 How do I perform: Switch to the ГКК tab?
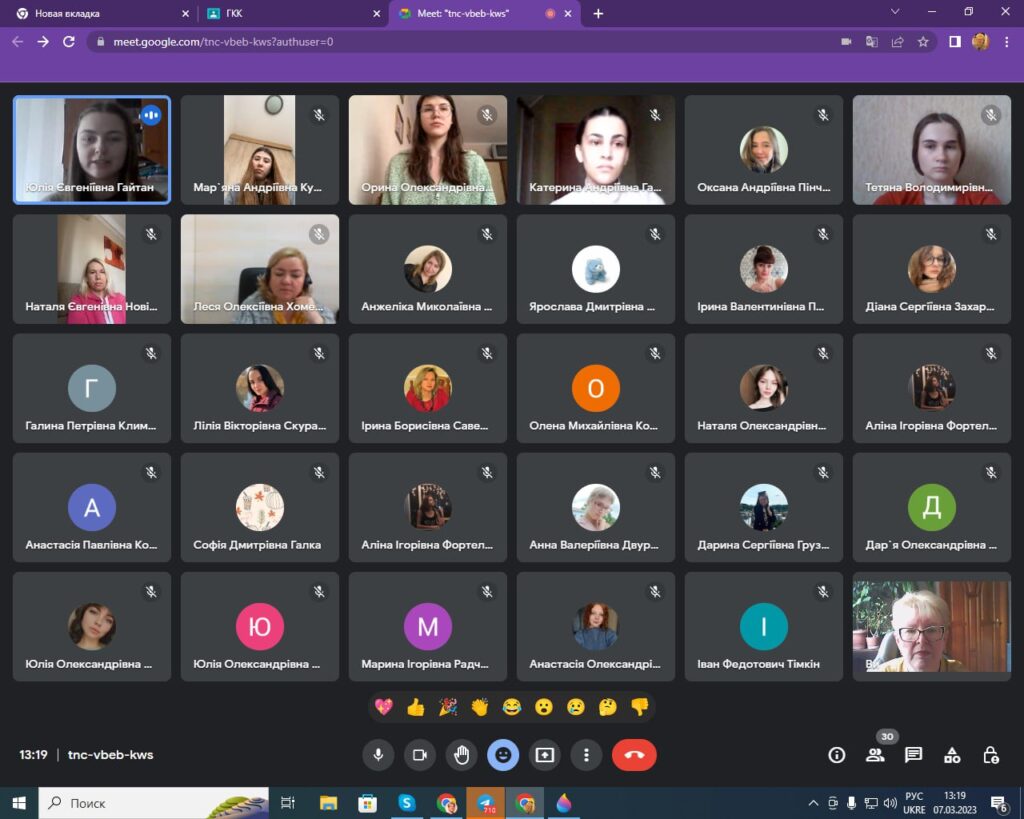click(x=290, y=14)
